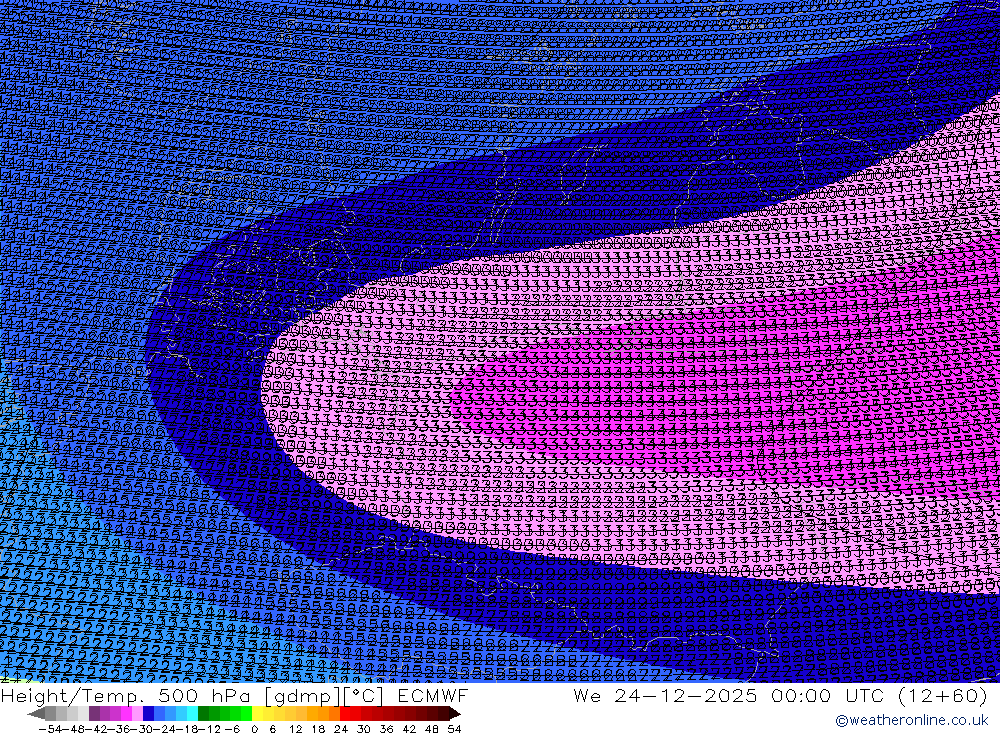Click the dark green -12 legend swatch
The height and width of the screenshot is (733, 1000).
203,714
